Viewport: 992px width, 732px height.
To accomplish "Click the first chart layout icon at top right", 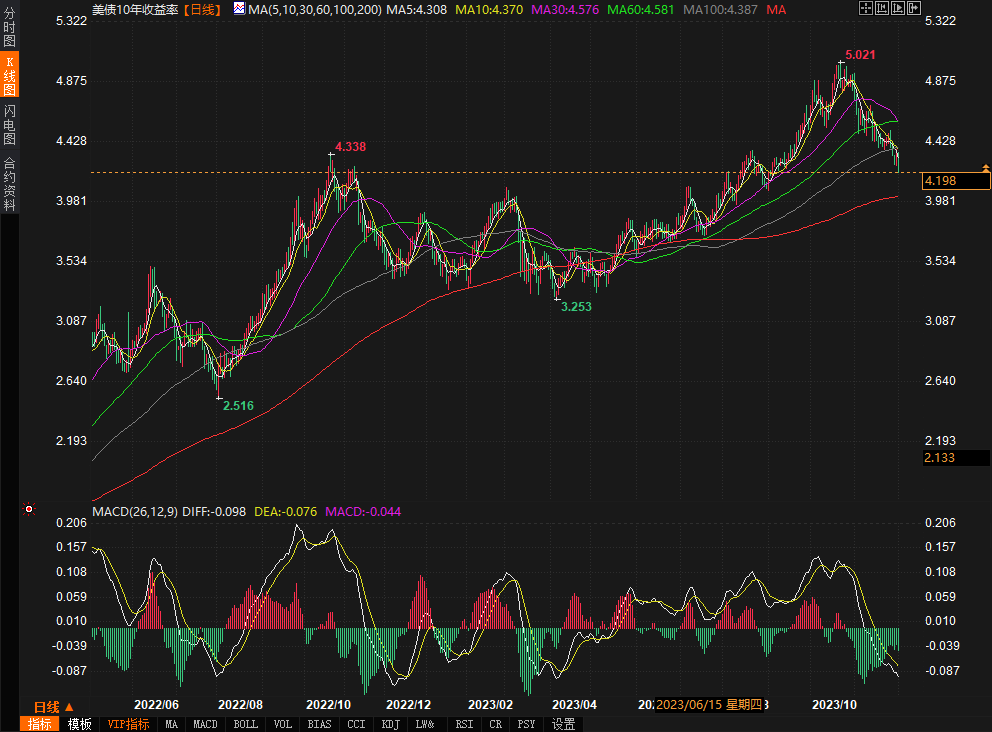I will click(868, 8).
